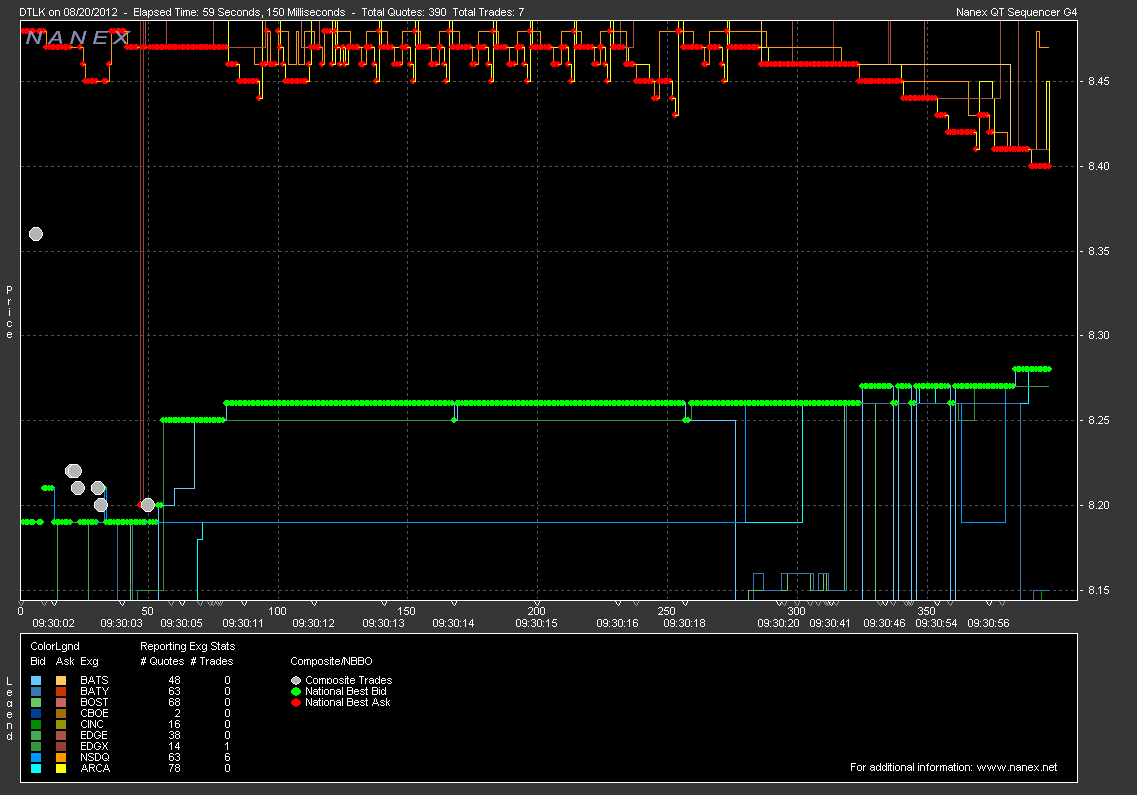Click the 09:30:02 time axis label
1137x795 pixels.
tap(54, 623)
